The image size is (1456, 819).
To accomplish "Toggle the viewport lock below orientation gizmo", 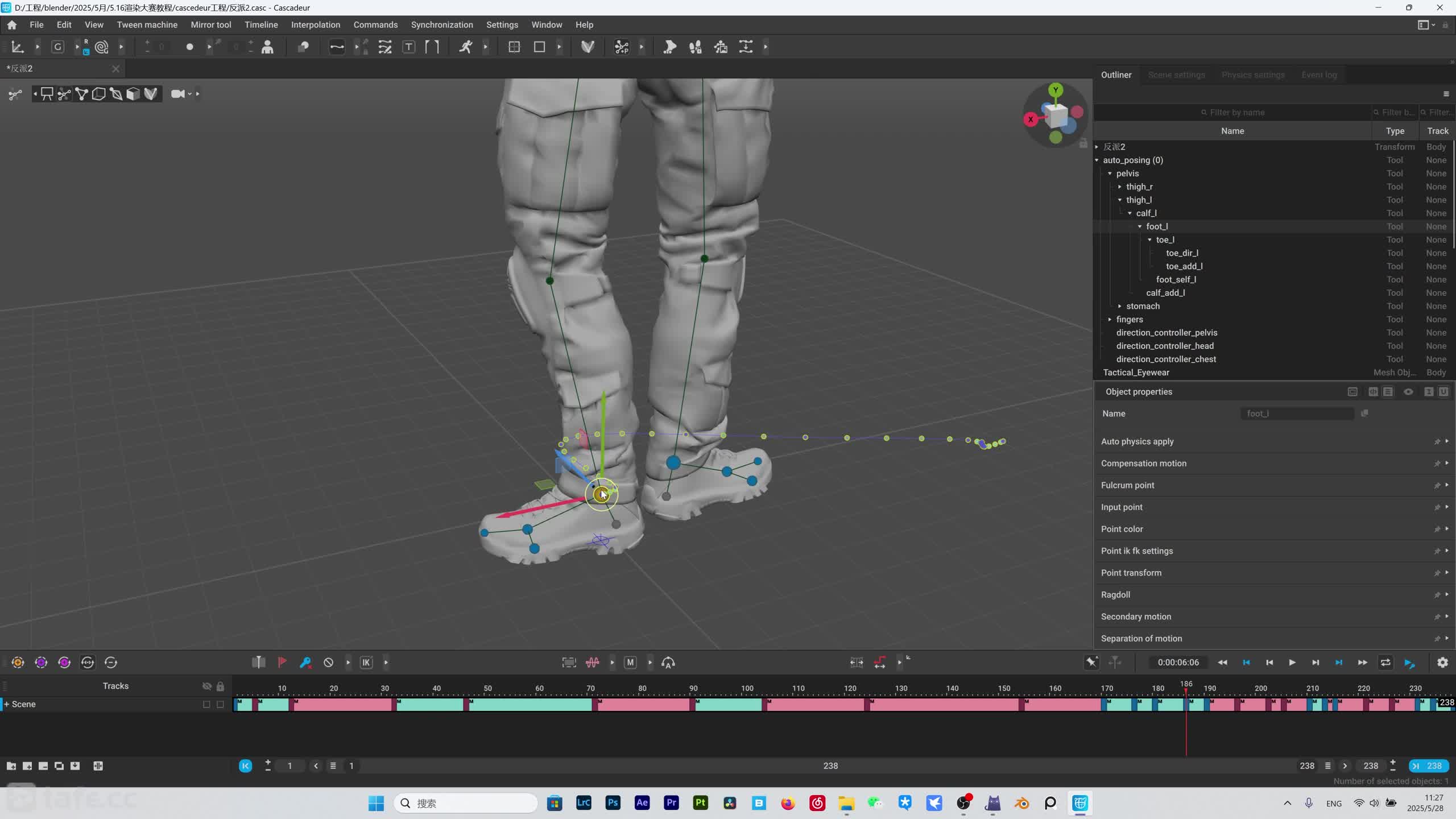I will pyautogui.click(x=1083, y=143).
